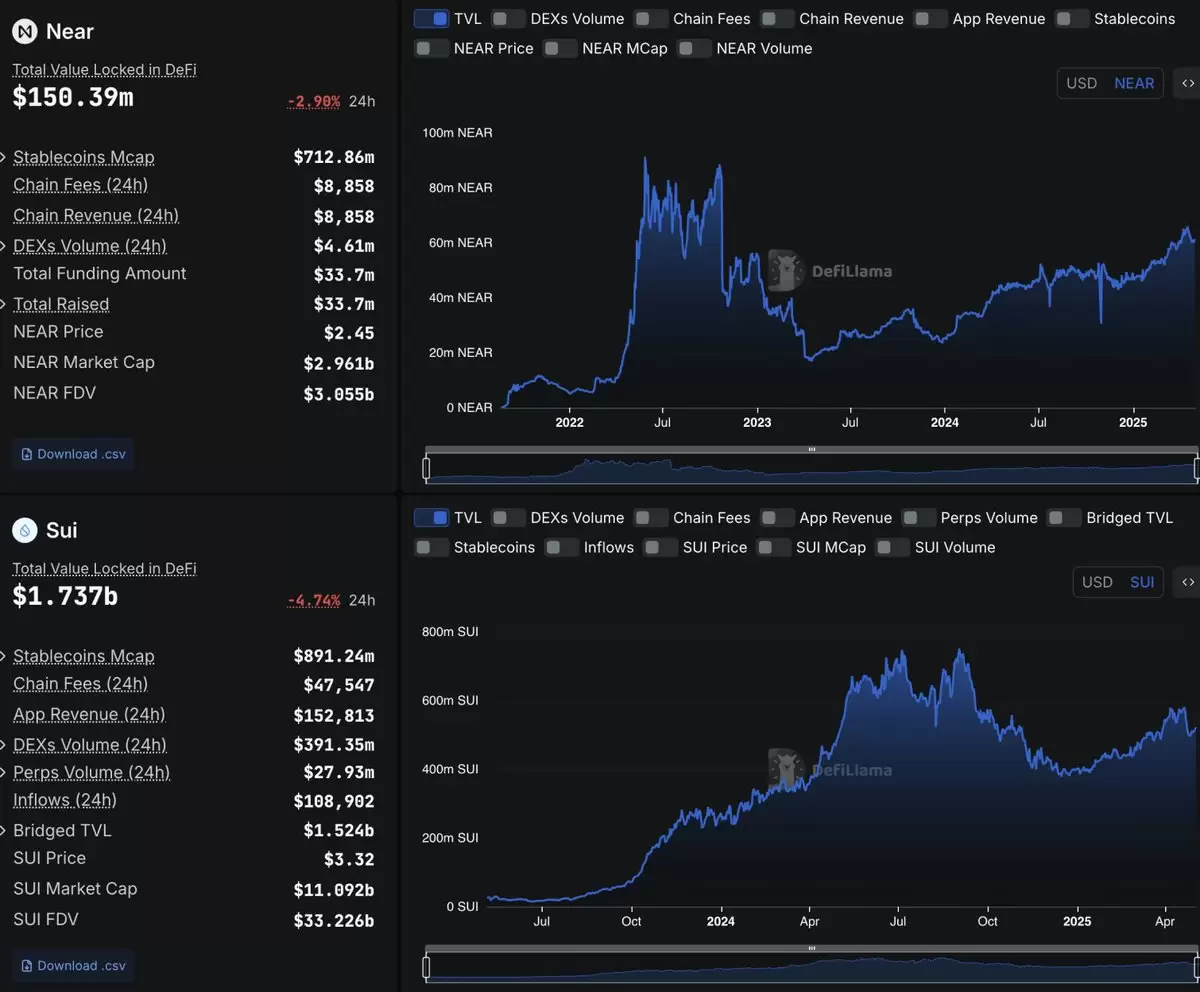Viewport: 1200px width, 992px height.
Task: Click the Sui chain logo icon
Action: tap(25, 530)
